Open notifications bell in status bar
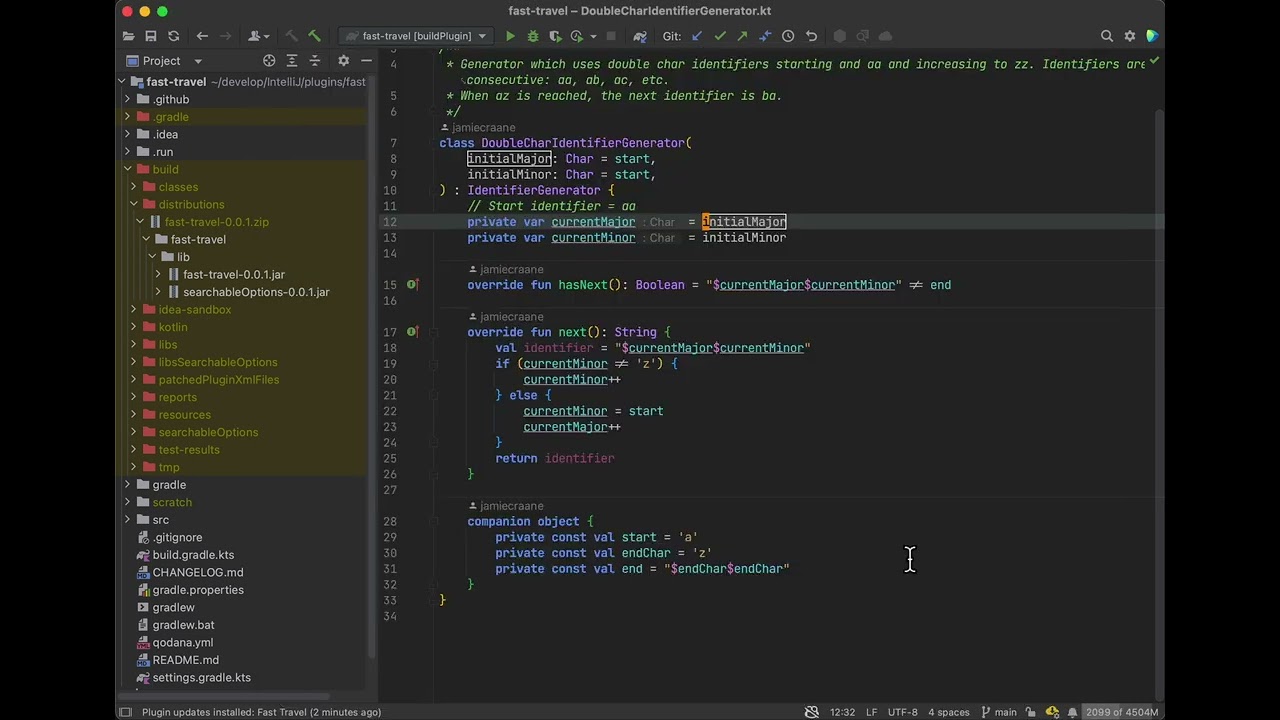The height and width of the screenshot is (720, 1280). tap(1072, 712)
